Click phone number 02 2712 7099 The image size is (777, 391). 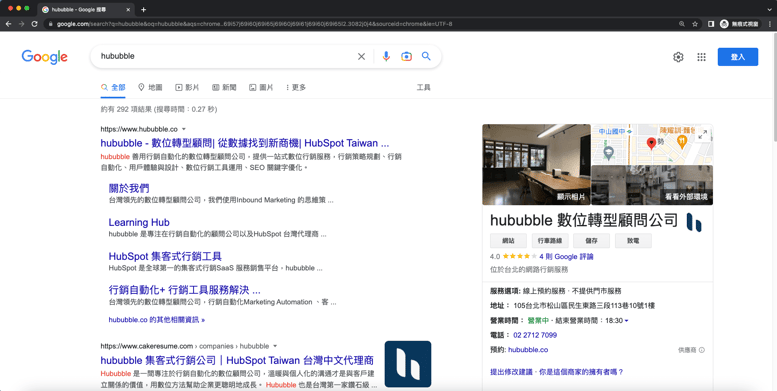[x=535, y=335]
